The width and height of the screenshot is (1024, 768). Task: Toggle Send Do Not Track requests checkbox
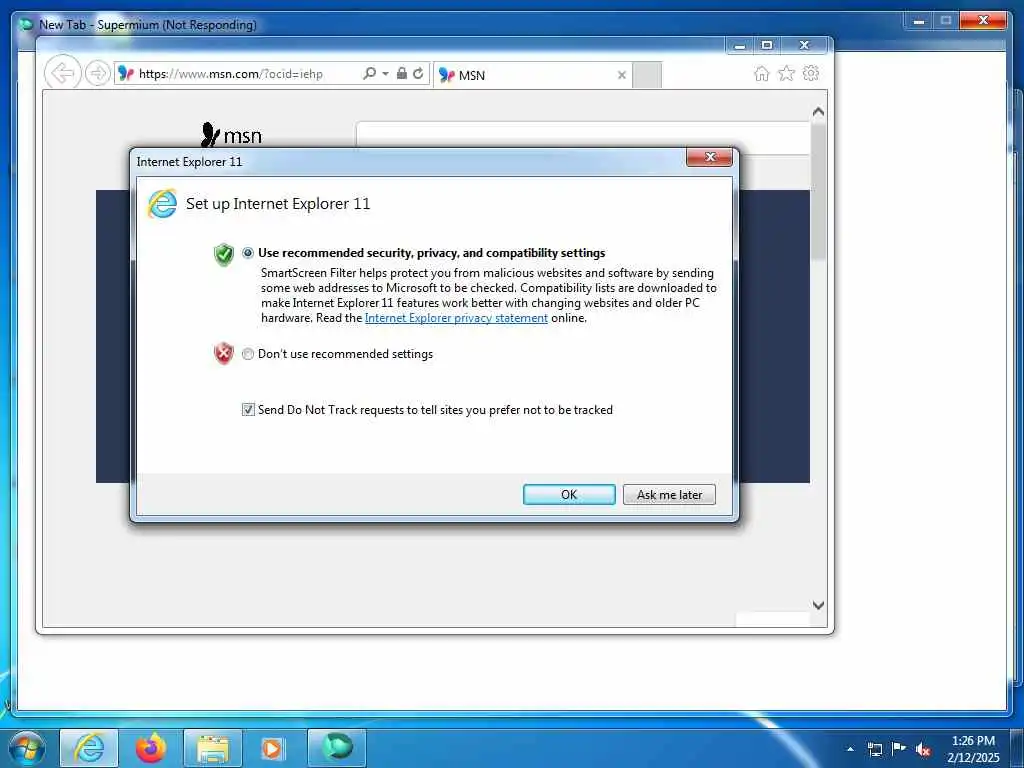pos(248,409)
